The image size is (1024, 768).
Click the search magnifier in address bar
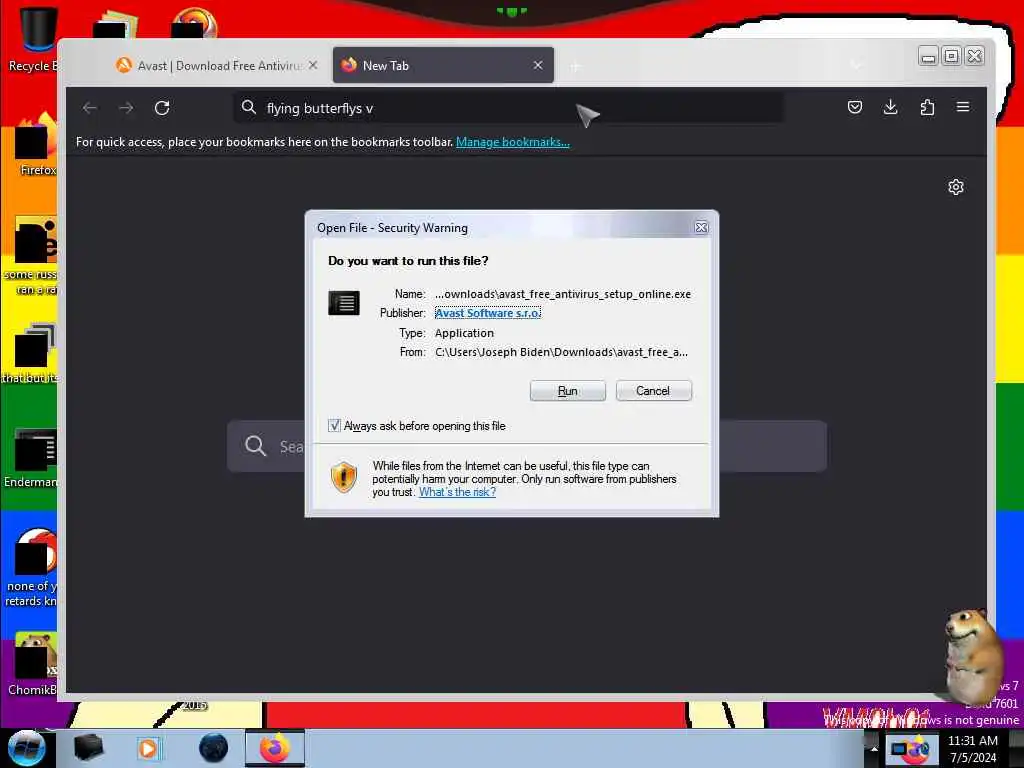click(x=249, y=107)
